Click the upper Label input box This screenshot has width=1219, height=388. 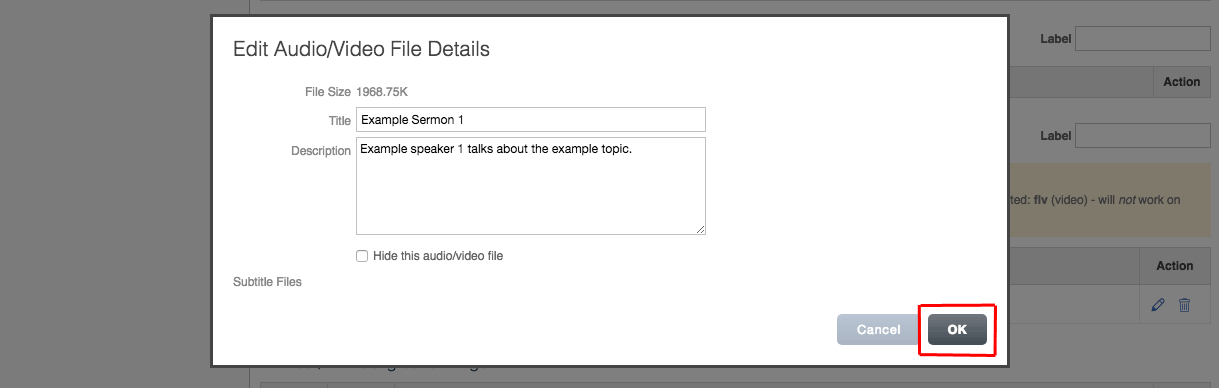[x=1143, y=39]
